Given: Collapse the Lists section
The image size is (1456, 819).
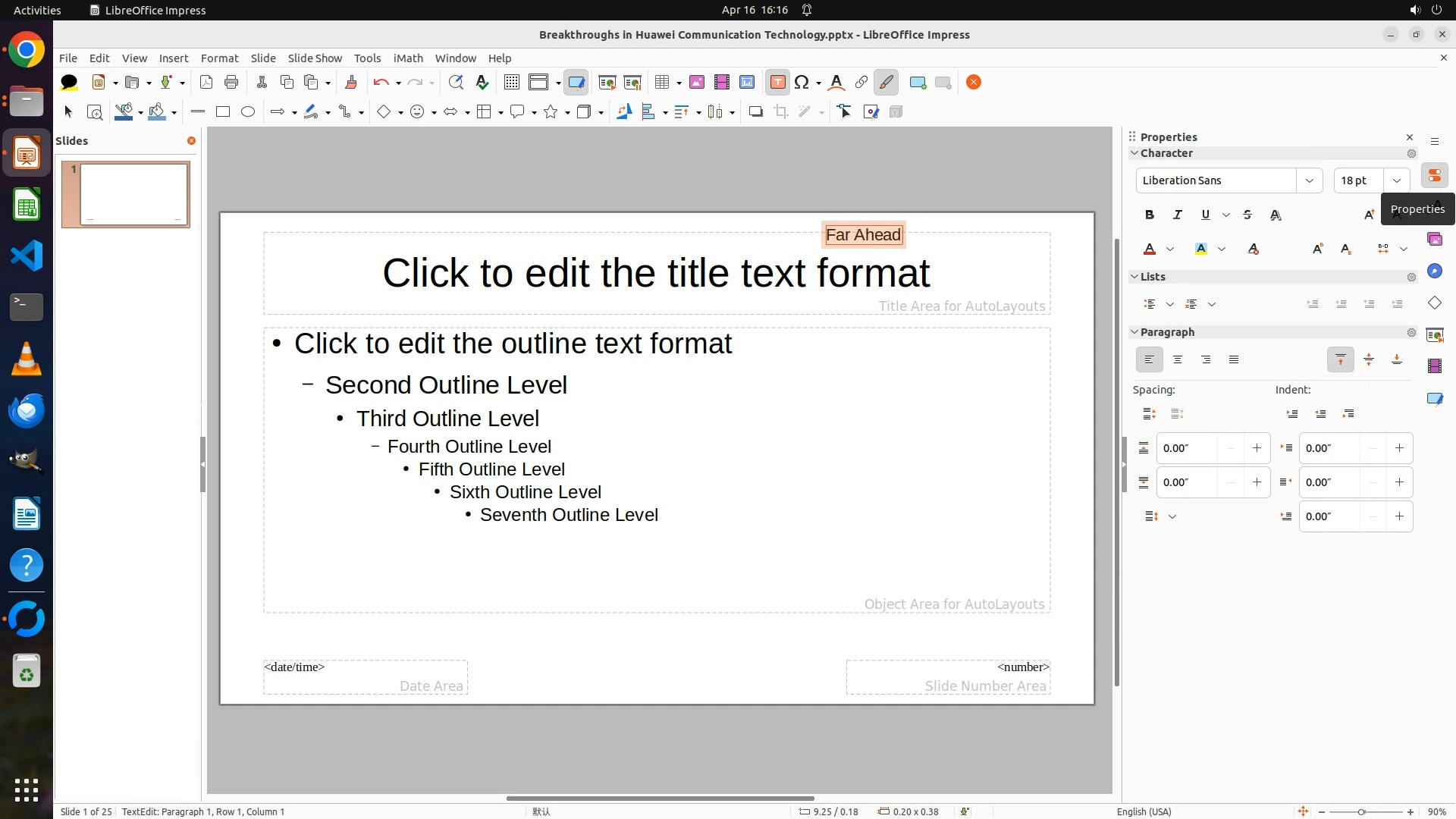Looking at the screenshot, I should pos(1134,277).
